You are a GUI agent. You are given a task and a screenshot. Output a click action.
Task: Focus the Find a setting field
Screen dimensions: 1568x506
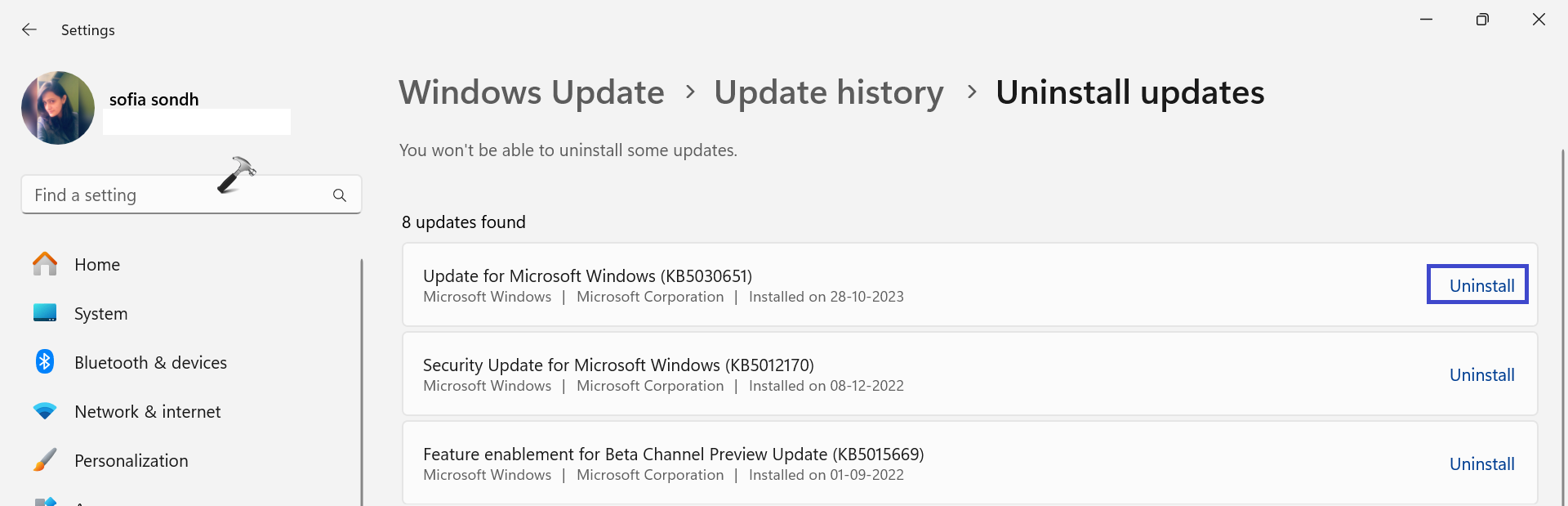[176, 195]
